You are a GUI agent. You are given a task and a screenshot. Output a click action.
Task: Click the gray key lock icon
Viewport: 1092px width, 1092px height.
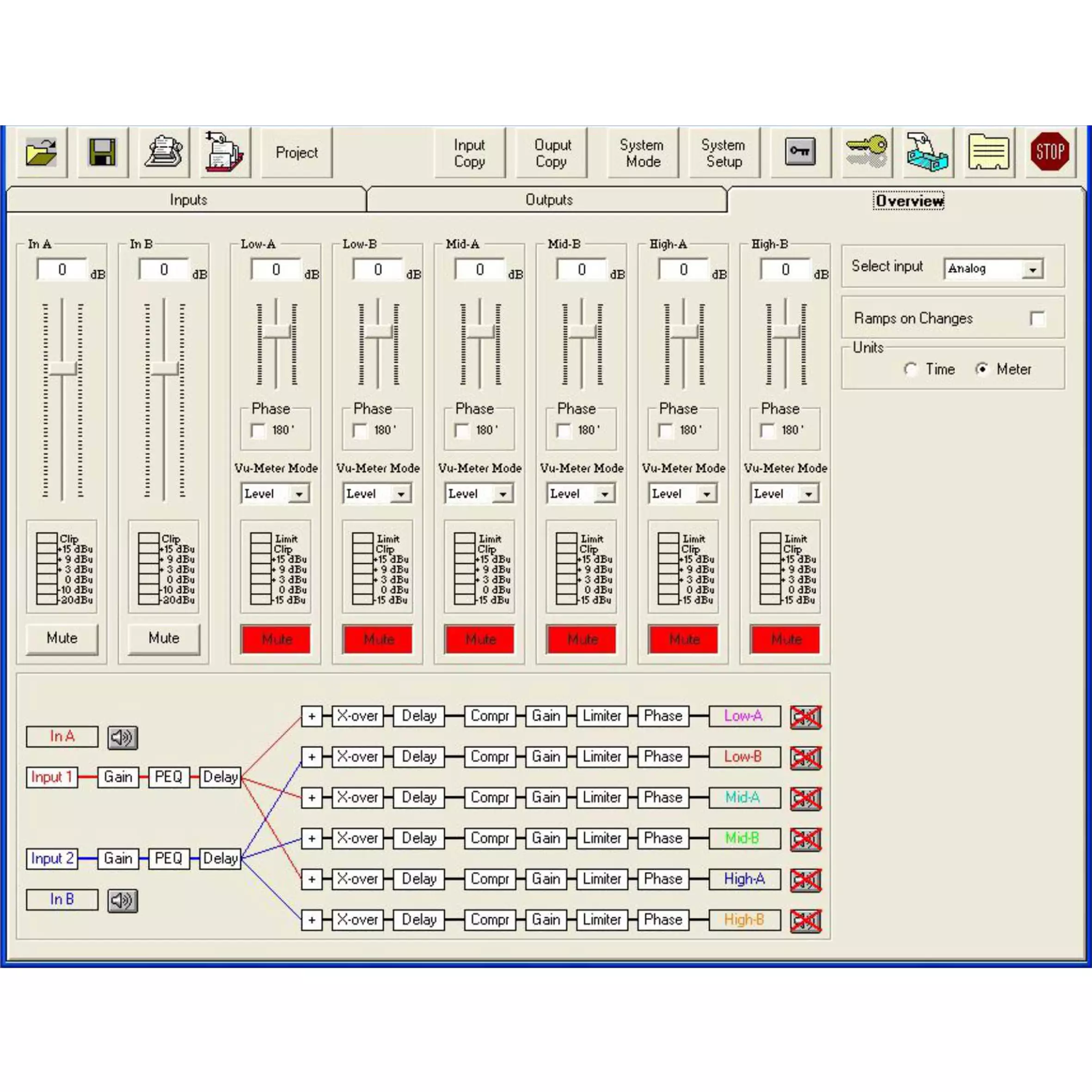pos(800,153)
